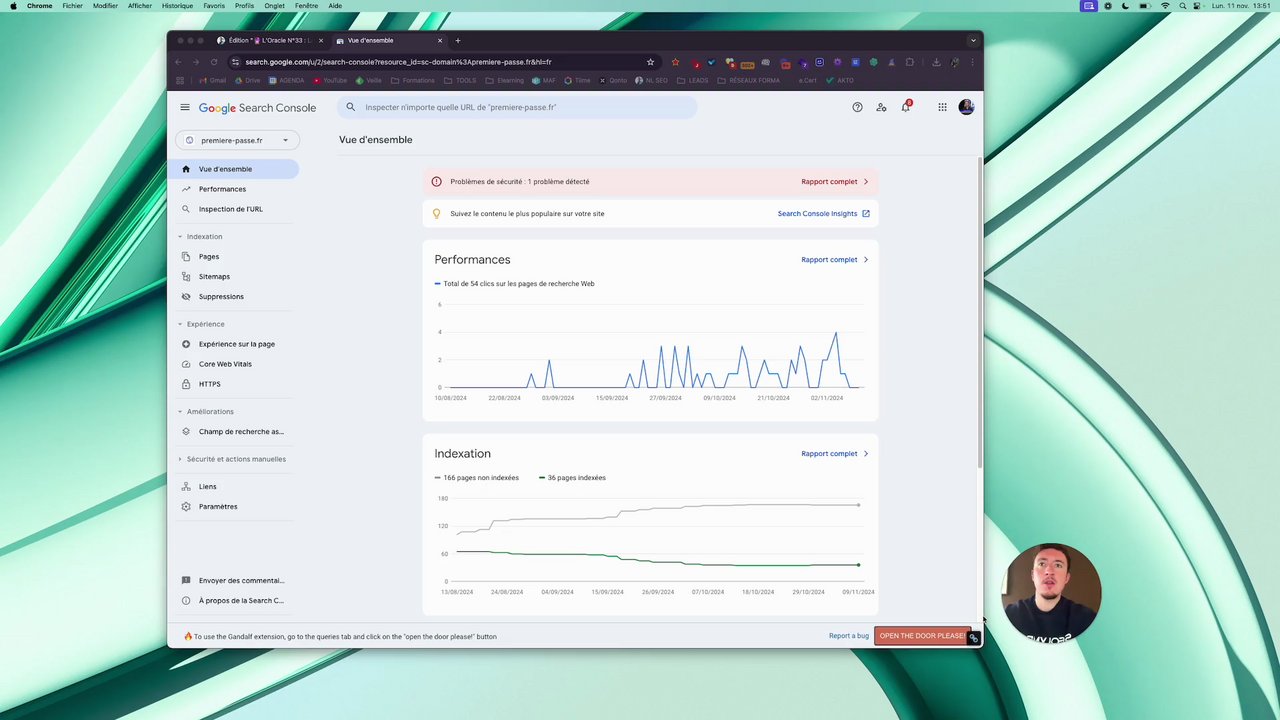Click the 36 pages indexées legend
The image size is (1280, 720).
click(572, 478)
